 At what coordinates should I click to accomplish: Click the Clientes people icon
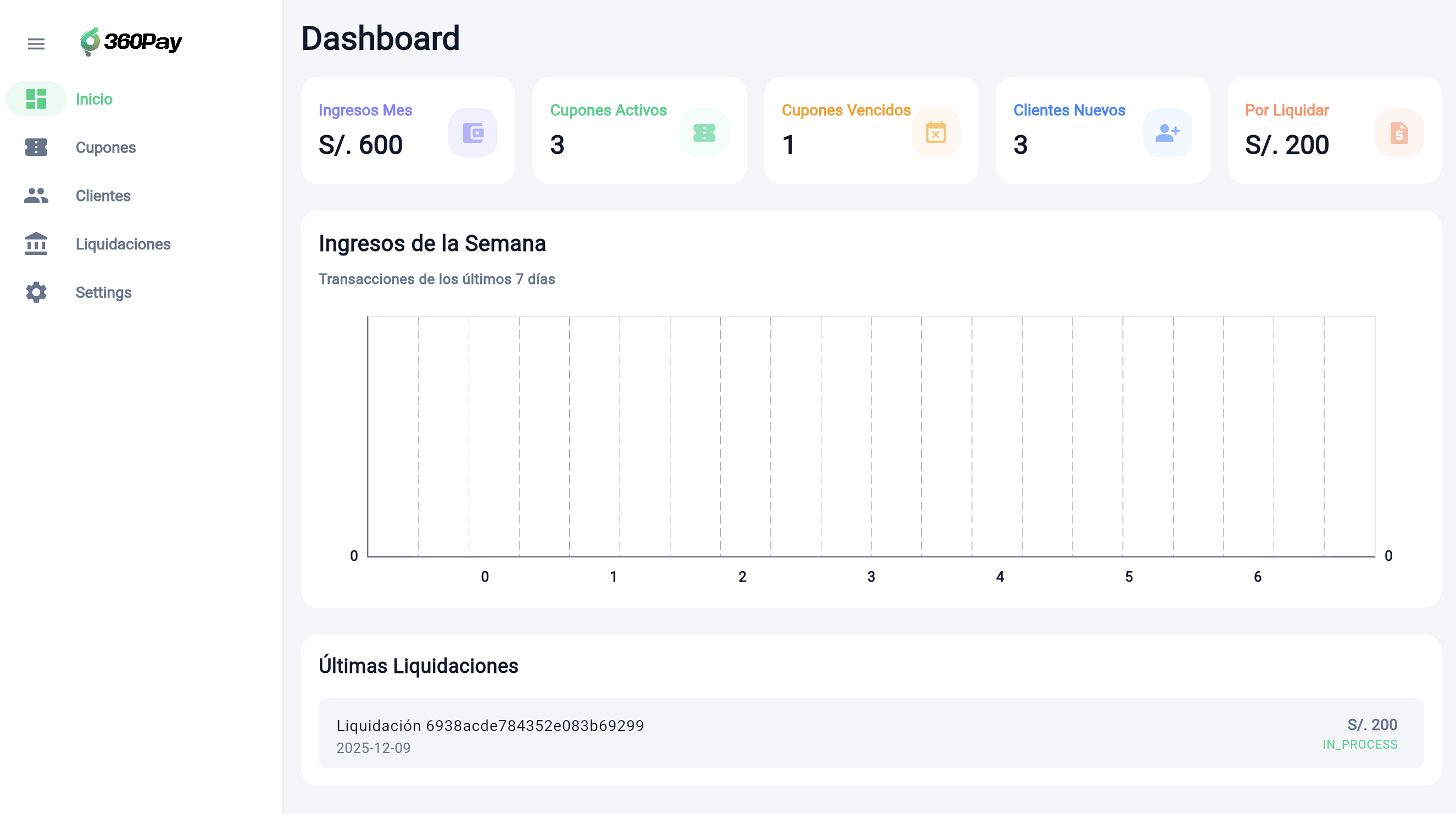coord(36,196)
